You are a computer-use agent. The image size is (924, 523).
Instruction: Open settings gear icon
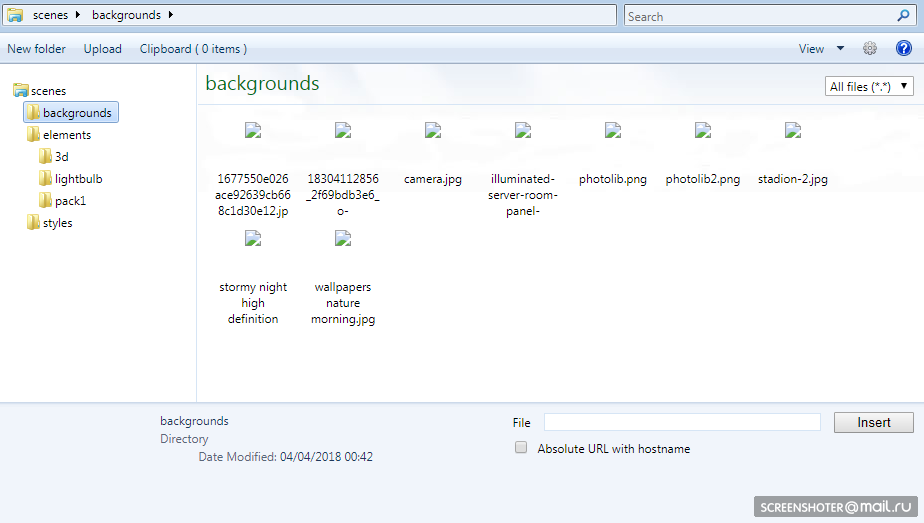(x=870, y=49)
